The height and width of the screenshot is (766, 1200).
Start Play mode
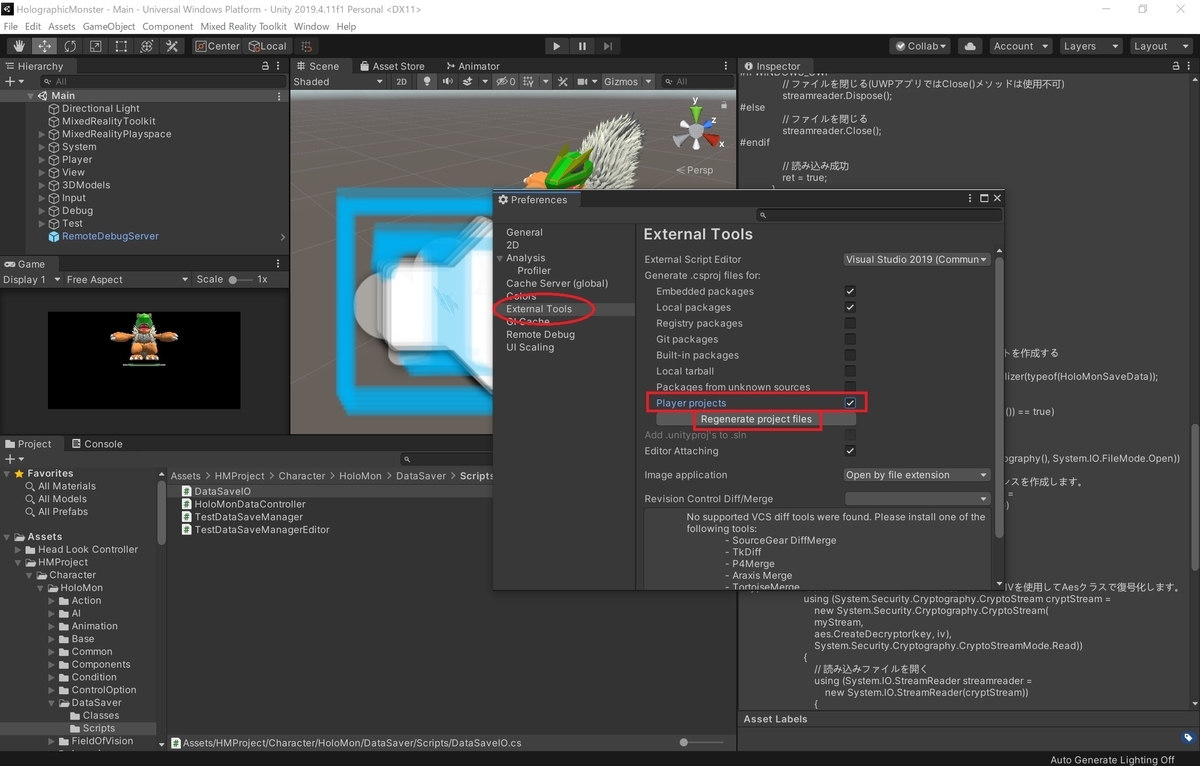click(x=557, y=46)
